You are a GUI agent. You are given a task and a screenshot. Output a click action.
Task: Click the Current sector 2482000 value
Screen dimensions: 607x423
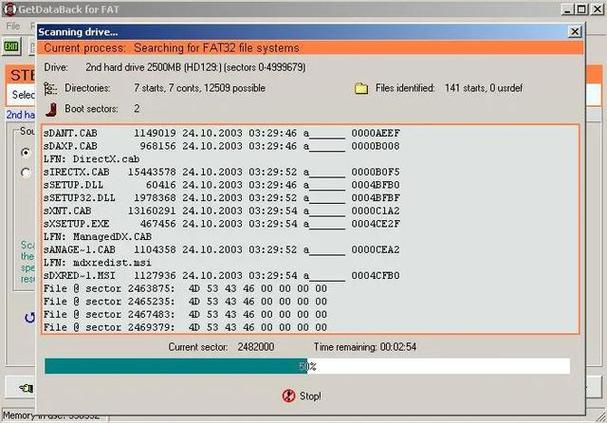coord(255,347)
